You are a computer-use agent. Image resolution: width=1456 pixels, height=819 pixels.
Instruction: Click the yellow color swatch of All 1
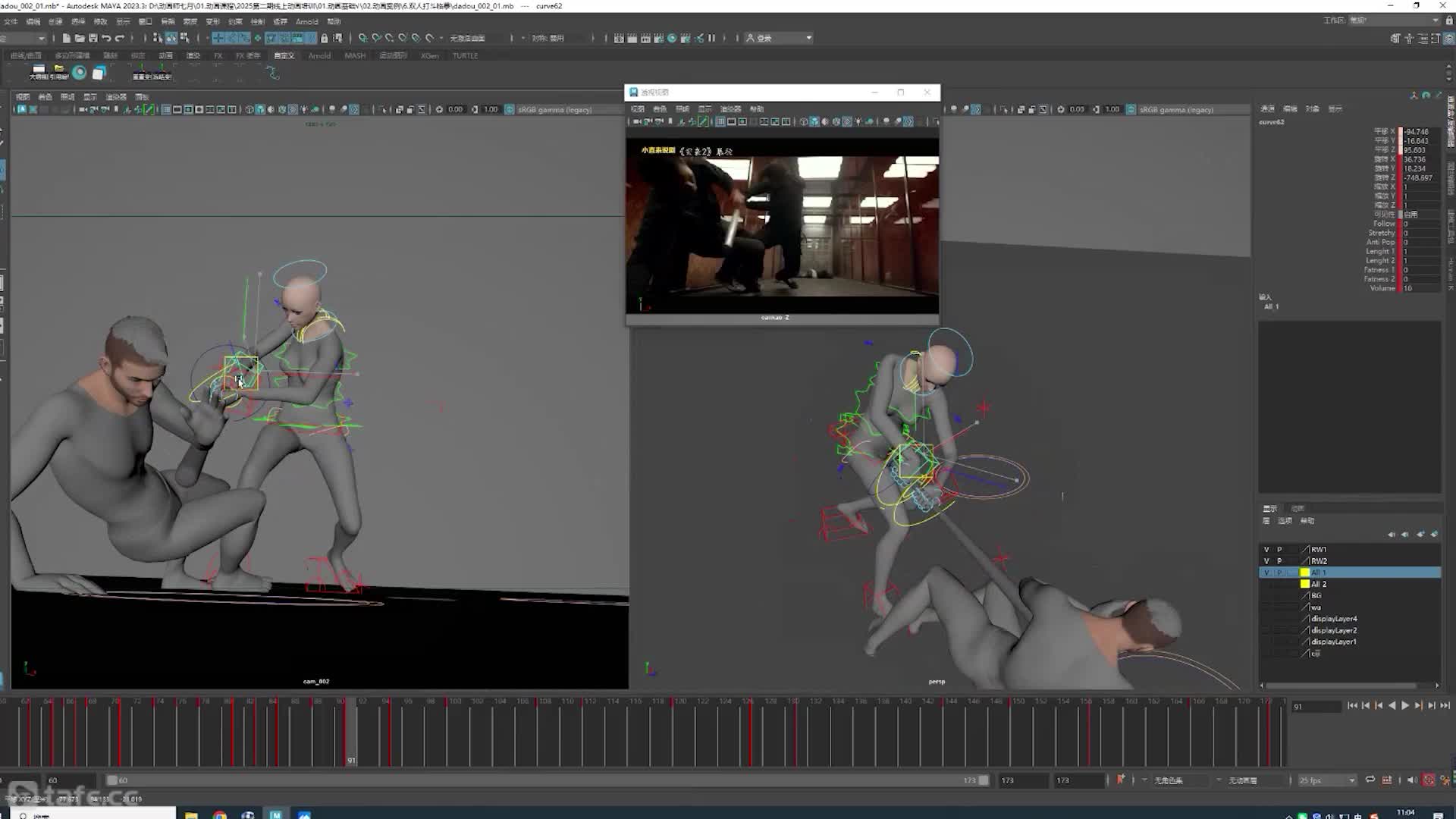click(1304, 573)
